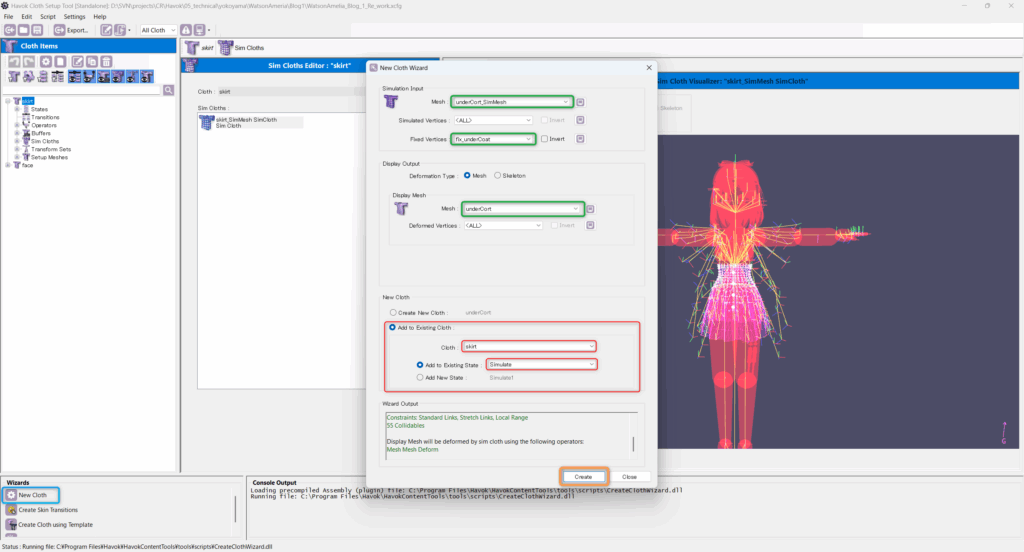Image resolution: width=1024 pixels, height=552 pixels.
Task: Open the Script menu
Action: [48, 17]
